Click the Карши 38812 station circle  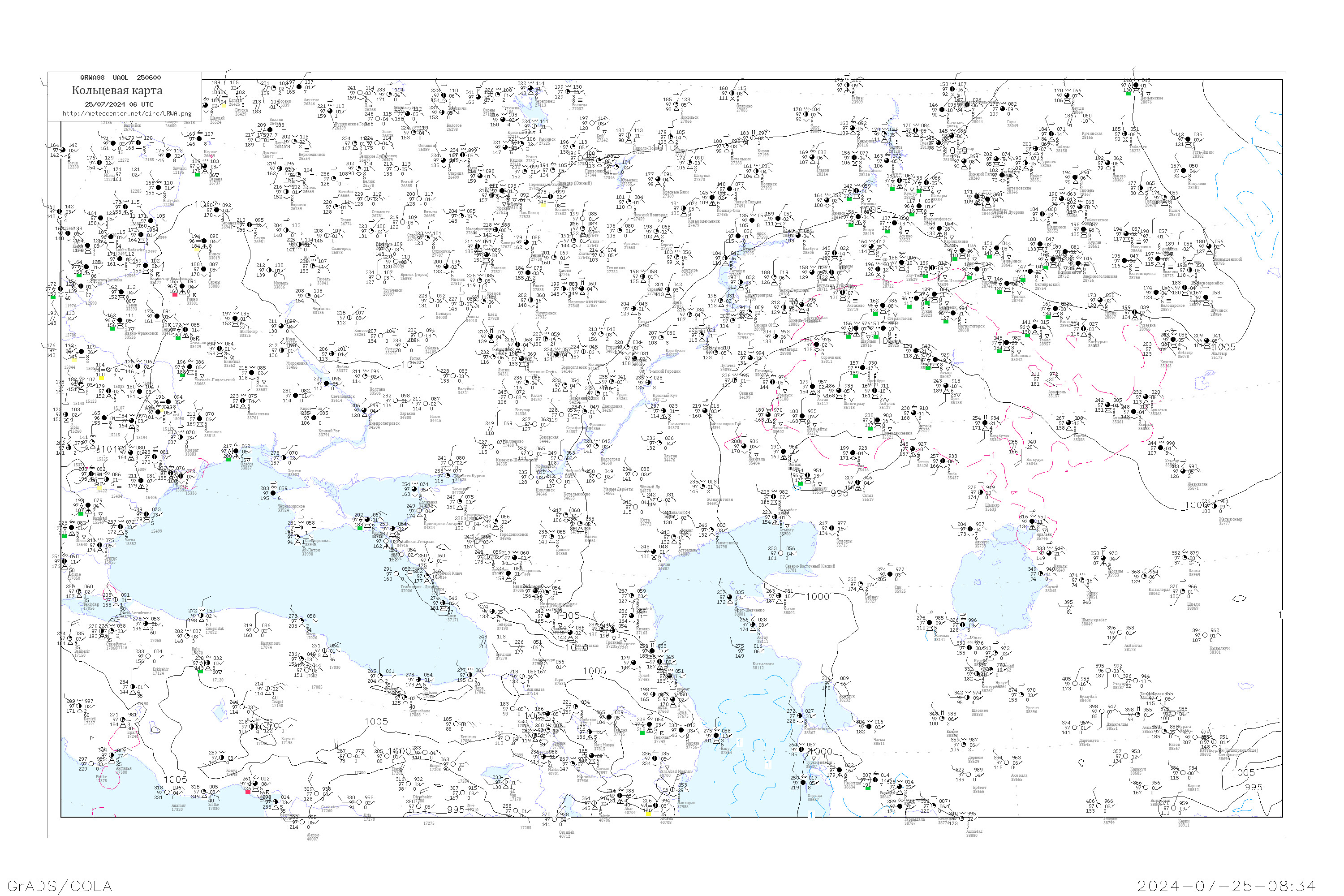coord(1183,773)
